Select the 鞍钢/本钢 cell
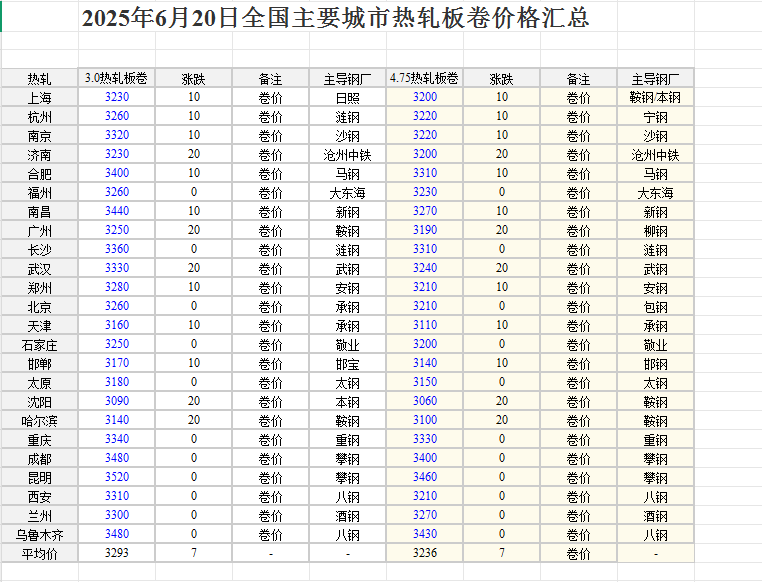This screenshot has height=582, width=762. coord(655,97)
